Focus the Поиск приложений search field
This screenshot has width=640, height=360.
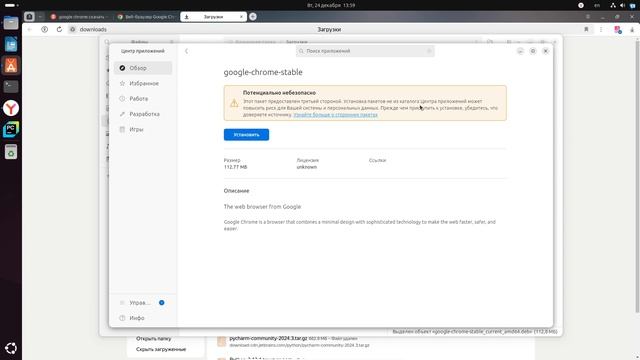tap(365, 51)
